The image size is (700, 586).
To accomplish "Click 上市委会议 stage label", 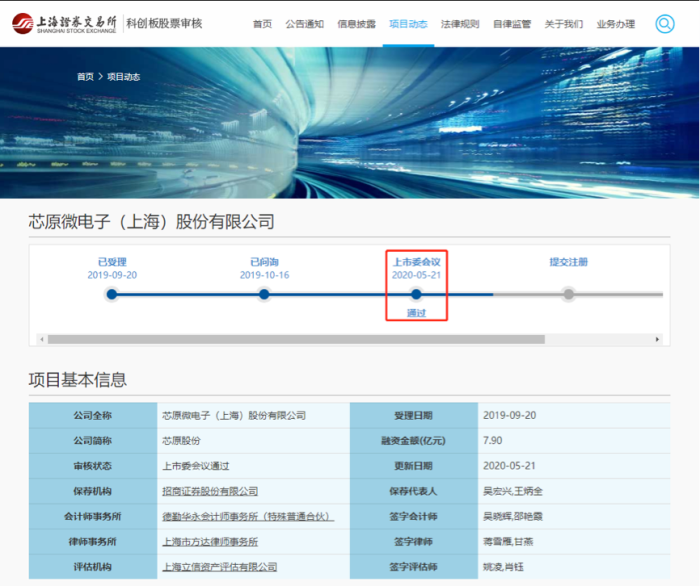I will [x=416, y=262].
